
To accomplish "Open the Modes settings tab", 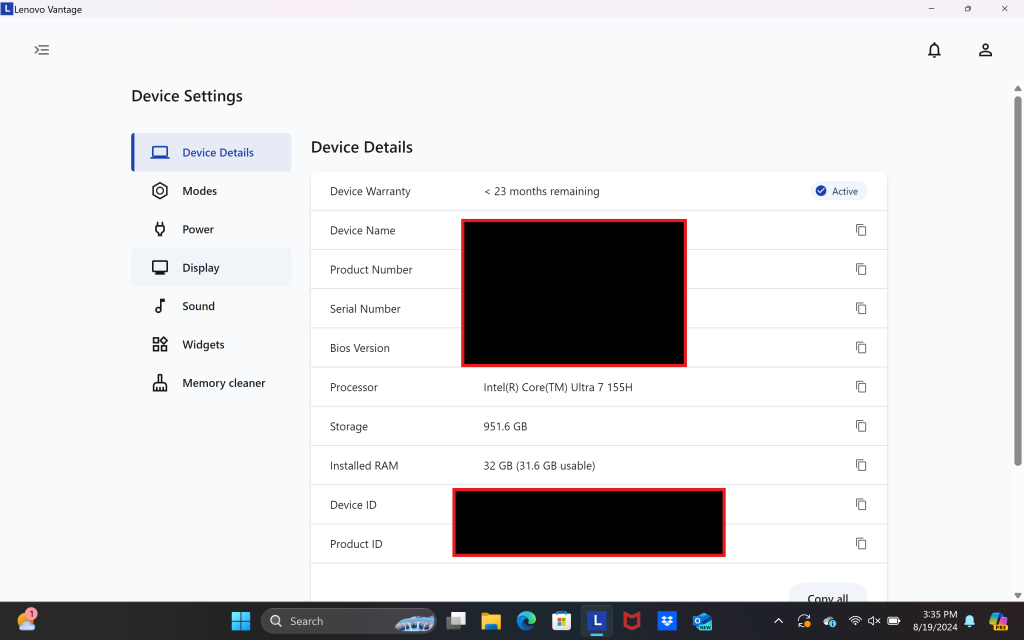I will tap(211, 191).
